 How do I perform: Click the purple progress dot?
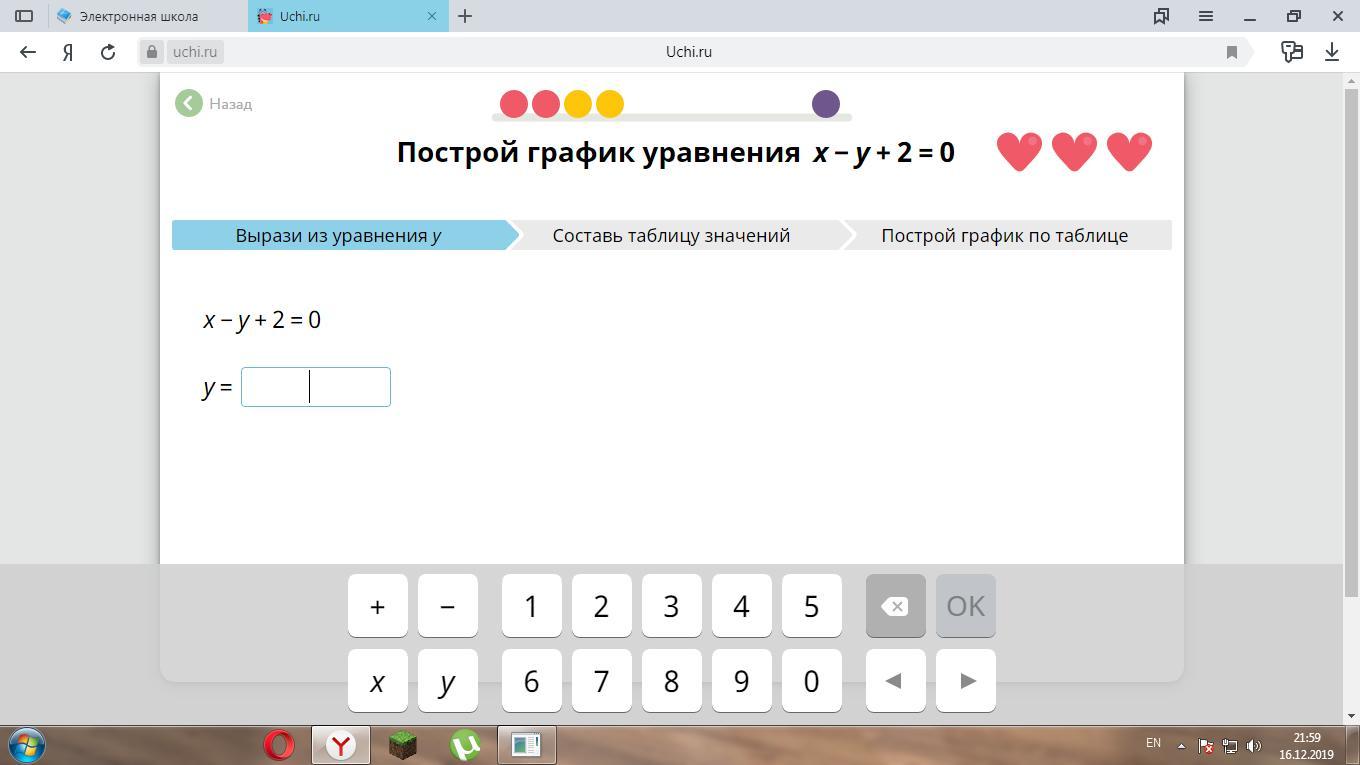pyautogui.click(x=826, y=104)
